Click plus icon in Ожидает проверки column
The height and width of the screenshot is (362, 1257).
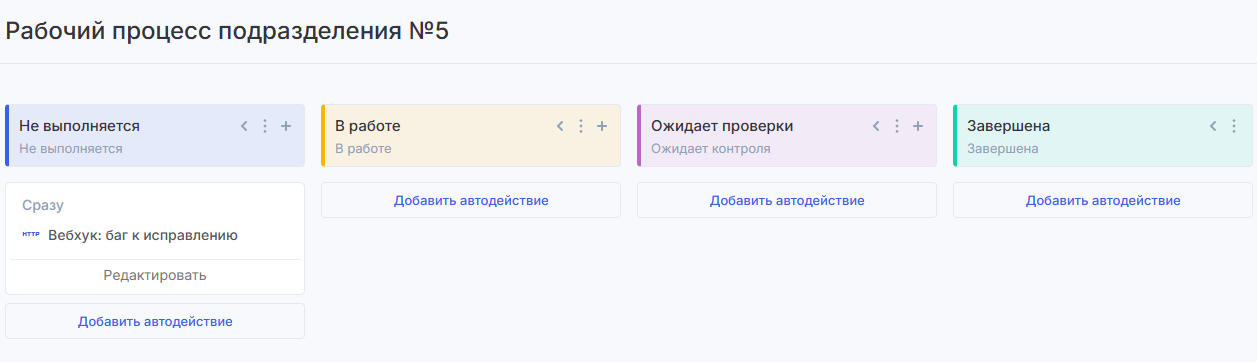918,126
